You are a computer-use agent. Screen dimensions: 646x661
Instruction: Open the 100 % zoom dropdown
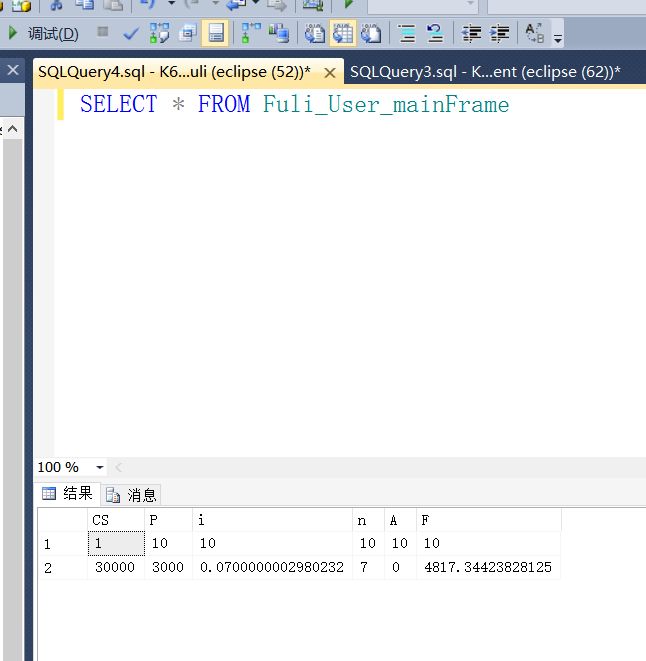100,467
